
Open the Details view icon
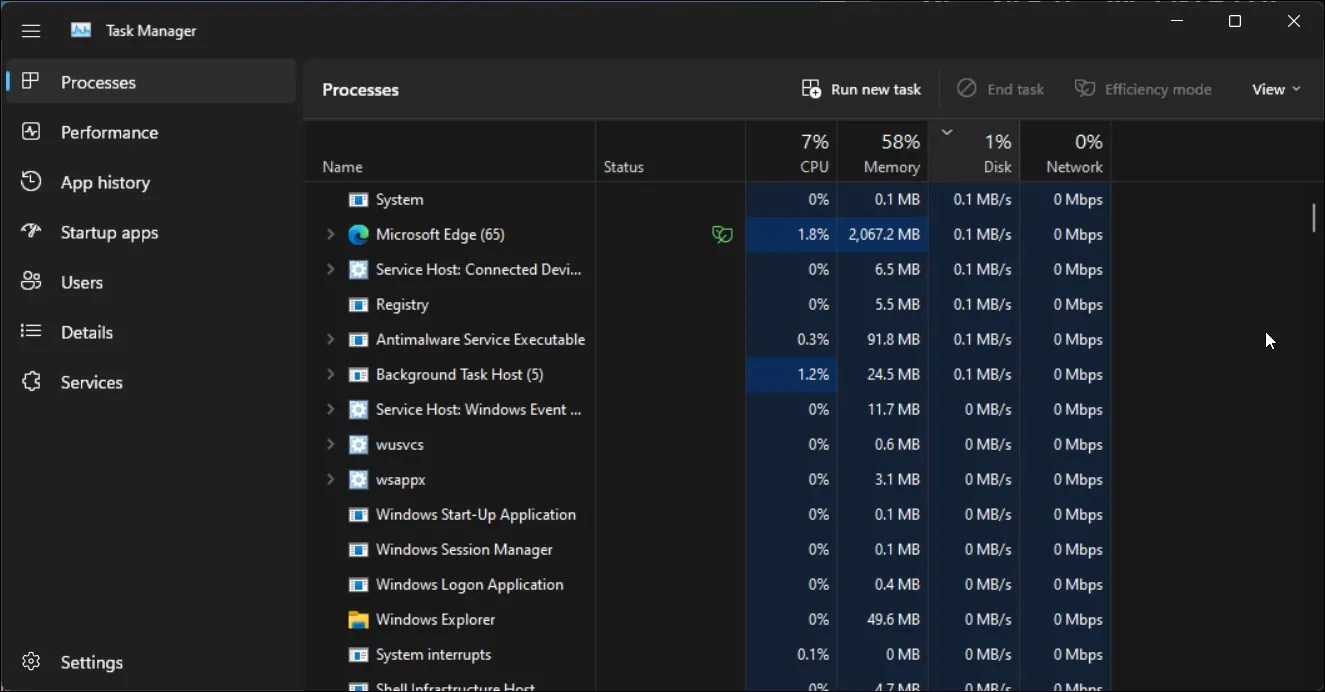[x=31, y=332]
